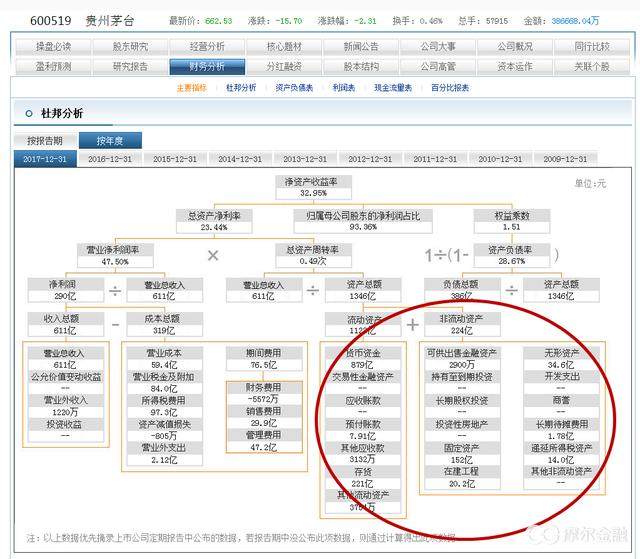640x559 pixels.
Task: Click the 主要指标 sub-navigation link
Action: click(x=191, y=87)
